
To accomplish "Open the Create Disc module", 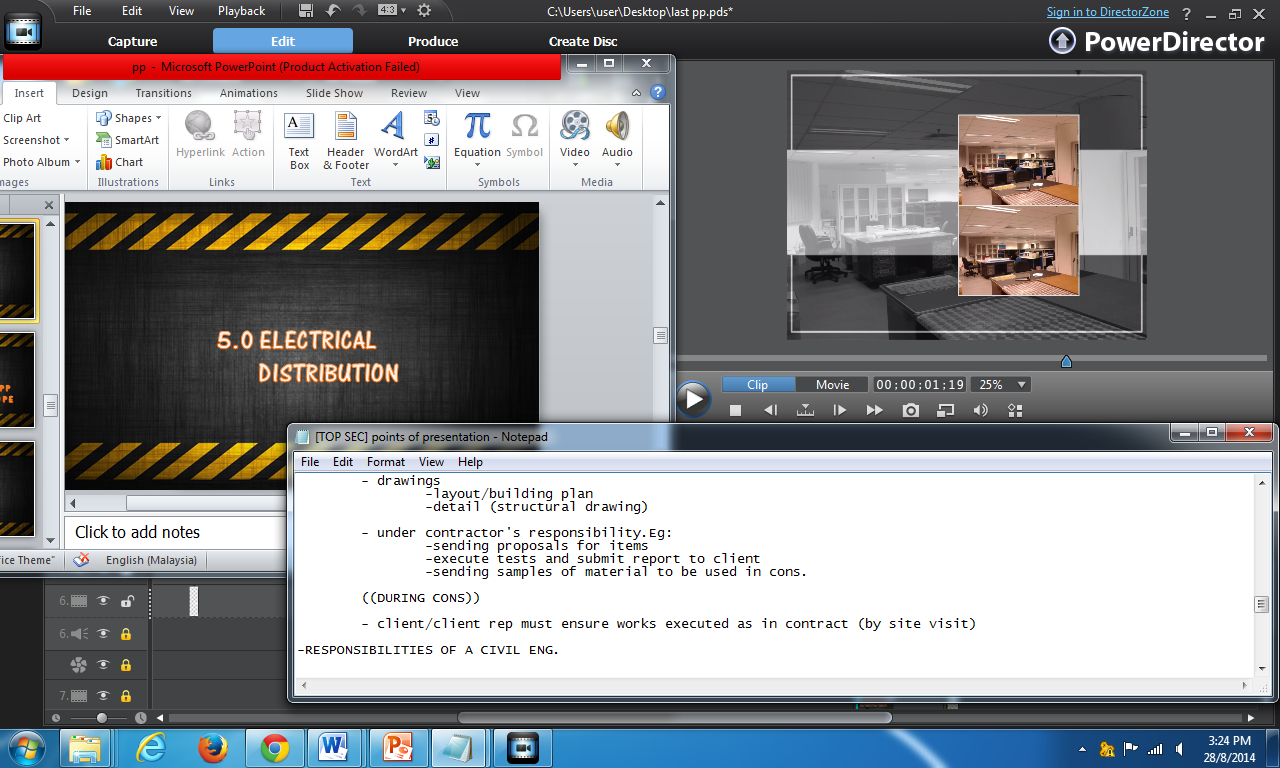I will point(583,41).
